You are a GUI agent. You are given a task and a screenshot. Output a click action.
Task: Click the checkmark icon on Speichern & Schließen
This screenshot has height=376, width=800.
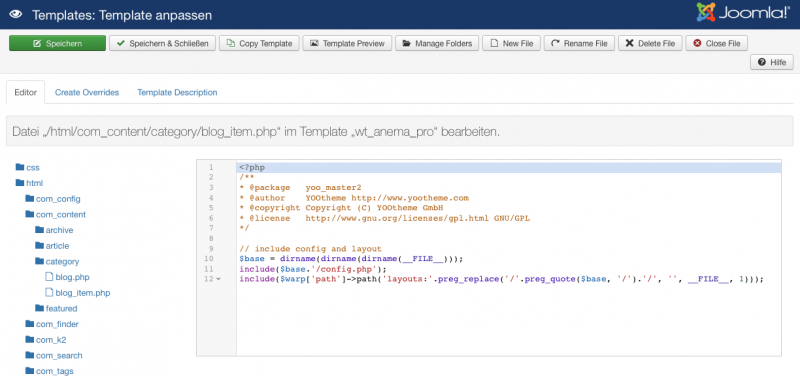[x=121, y=43]
